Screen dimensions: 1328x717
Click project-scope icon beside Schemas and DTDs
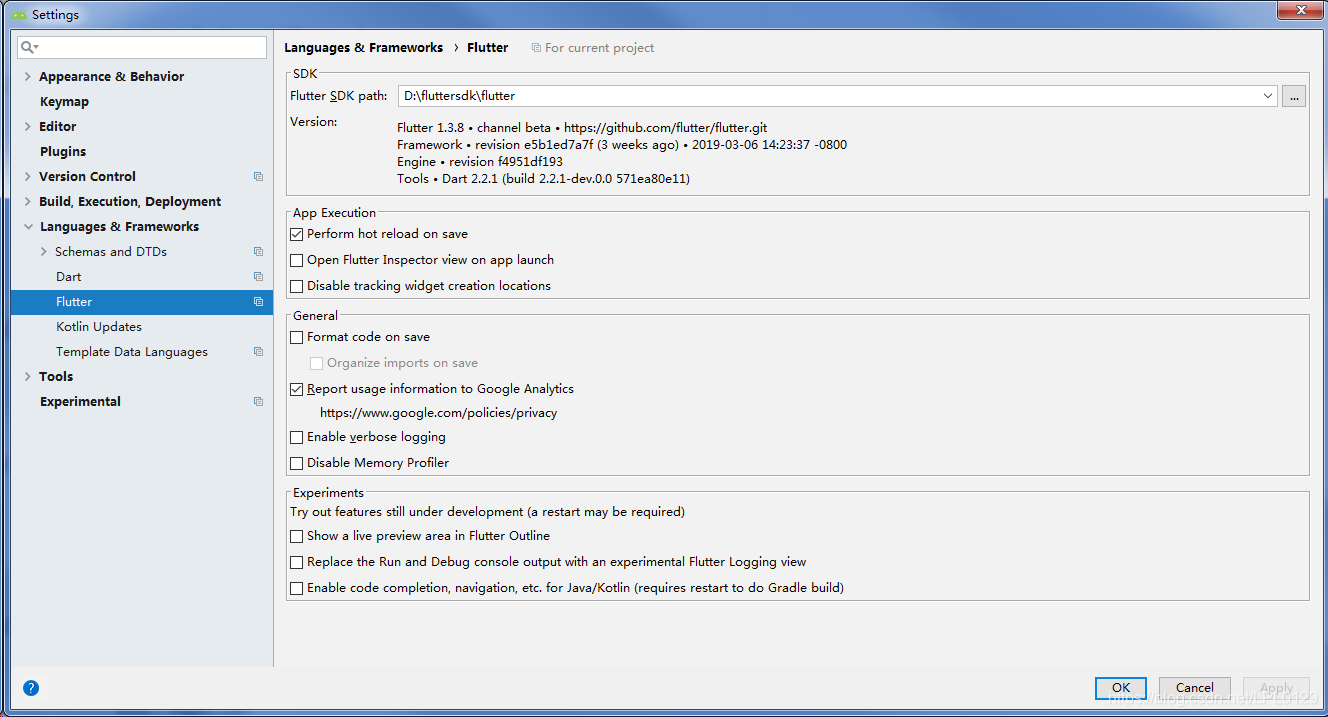coord(258,252)
